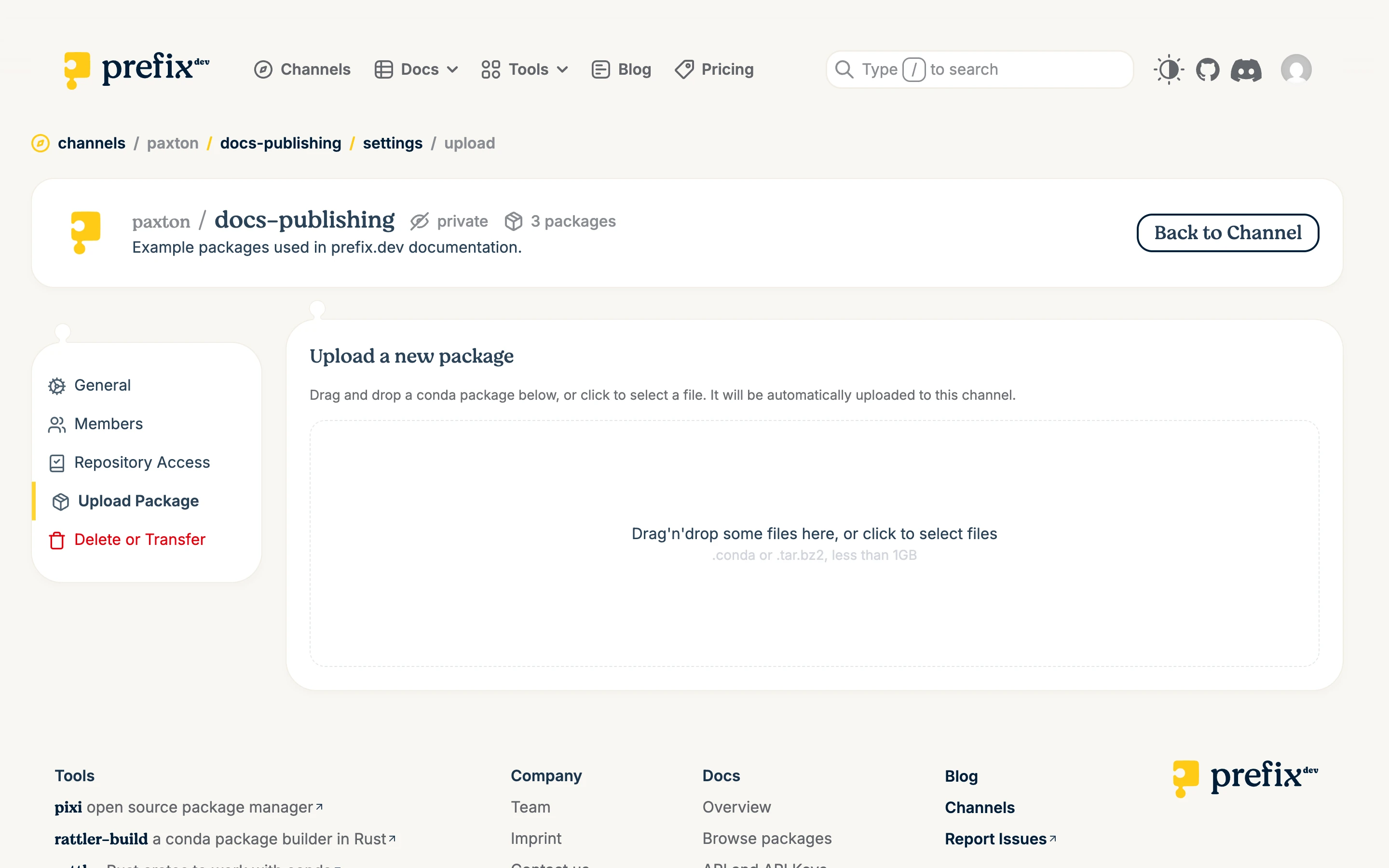Open the user avatar profile menu
Image resolution: width=1389 pixels, height=868 pixels.
(1296, 69)
